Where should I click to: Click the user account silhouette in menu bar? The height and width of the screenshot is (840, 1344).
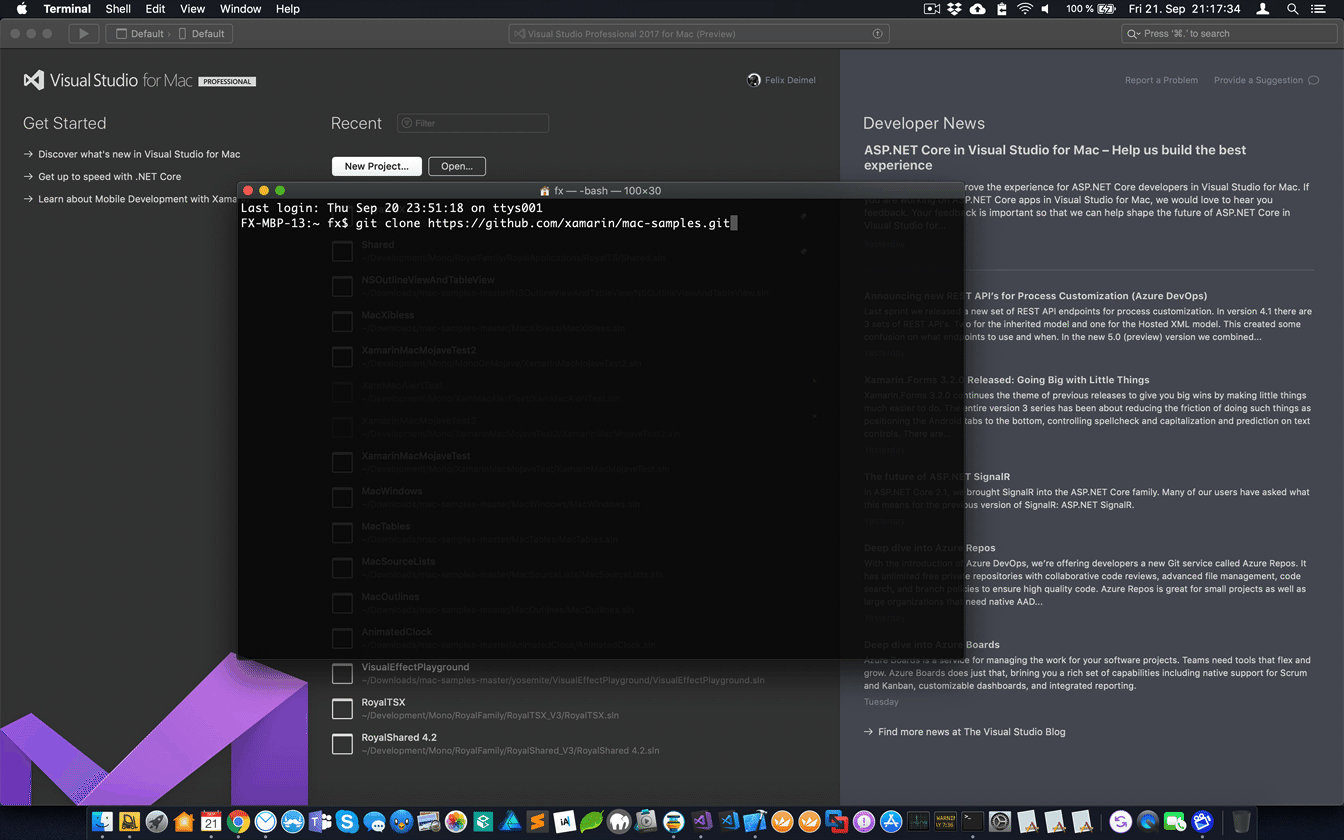coord(1262,9)
